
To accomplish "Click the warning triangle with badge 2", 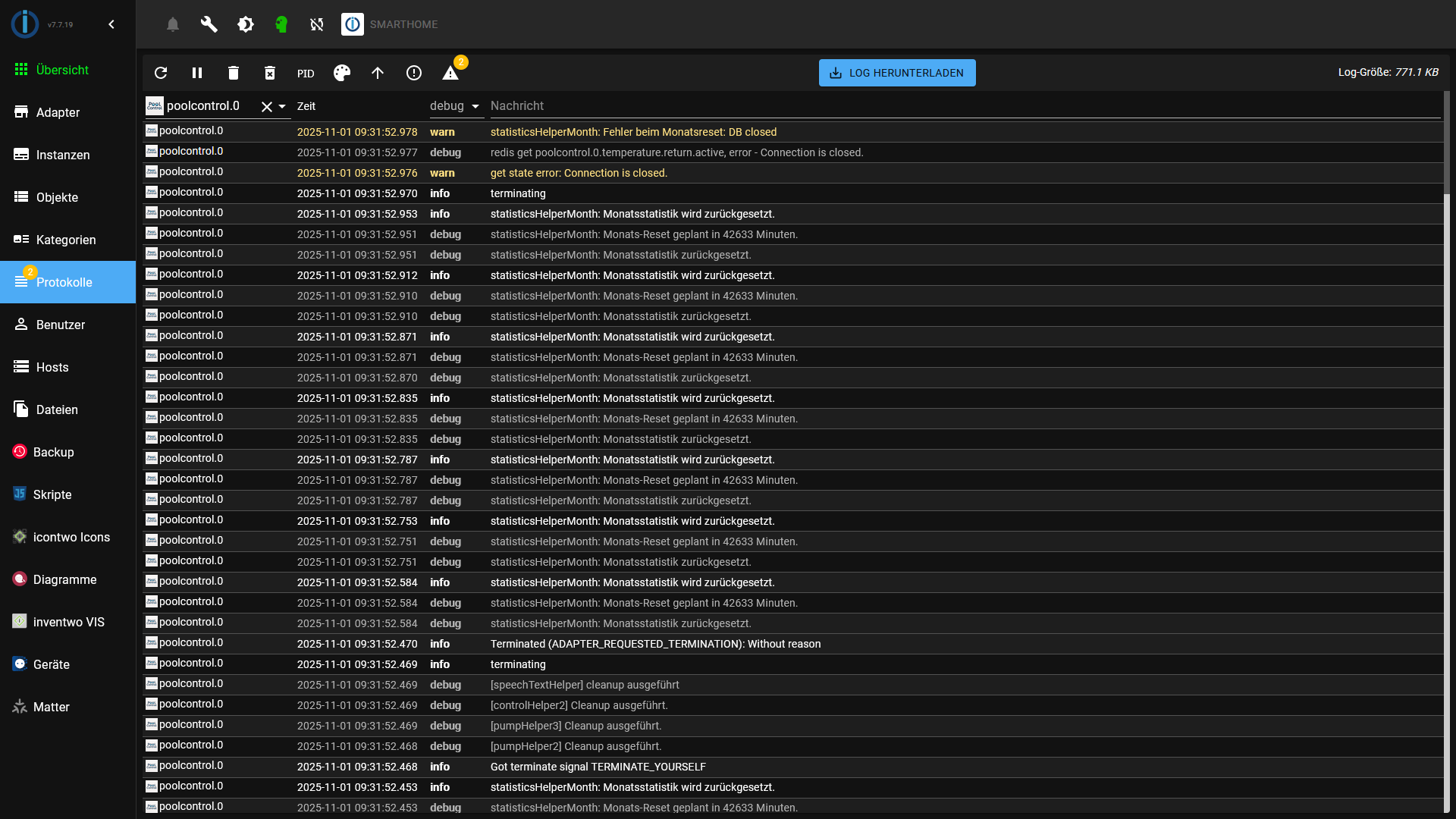I will click(x=451, y=73).
